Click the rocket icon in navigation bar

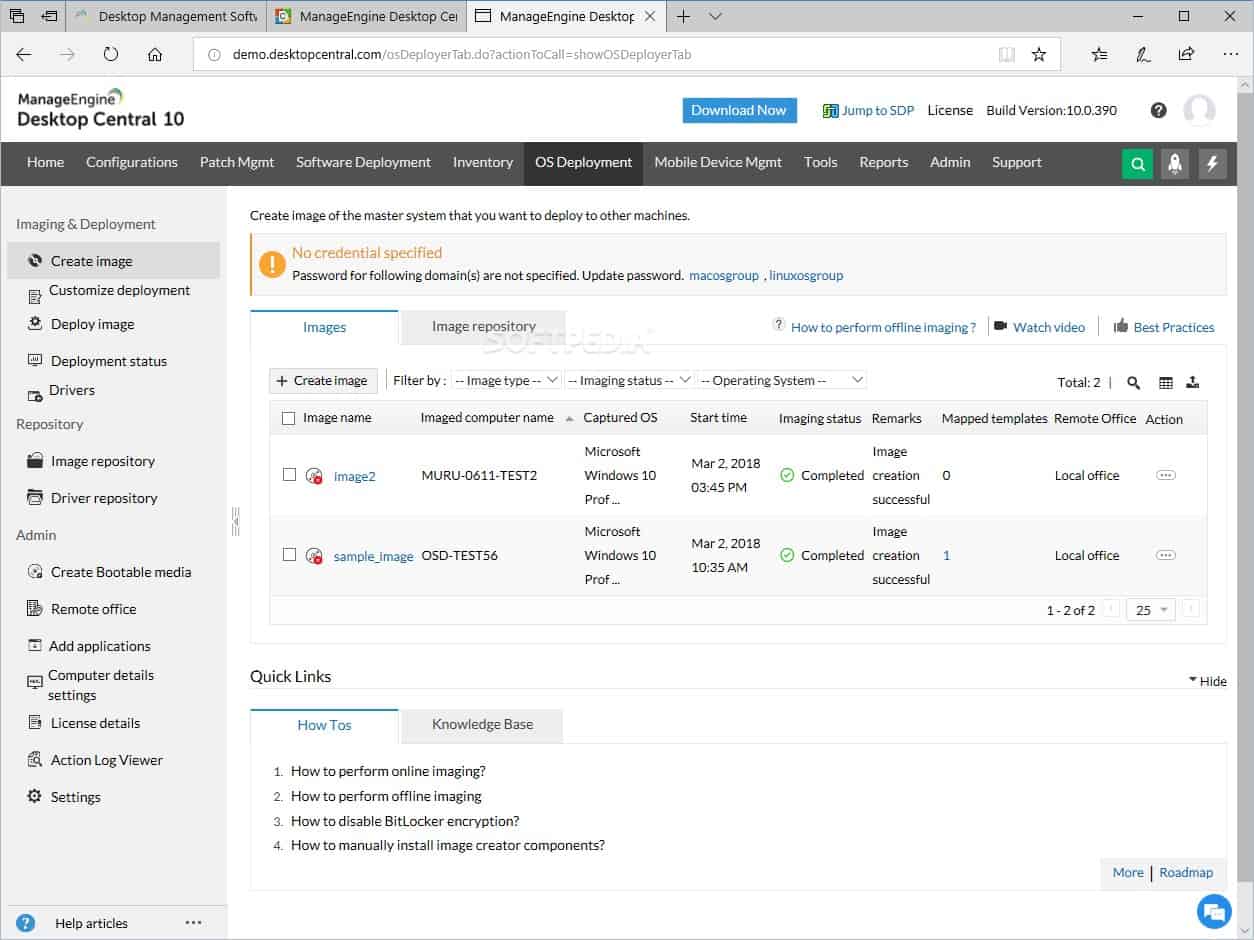[x=1175, y=164]
